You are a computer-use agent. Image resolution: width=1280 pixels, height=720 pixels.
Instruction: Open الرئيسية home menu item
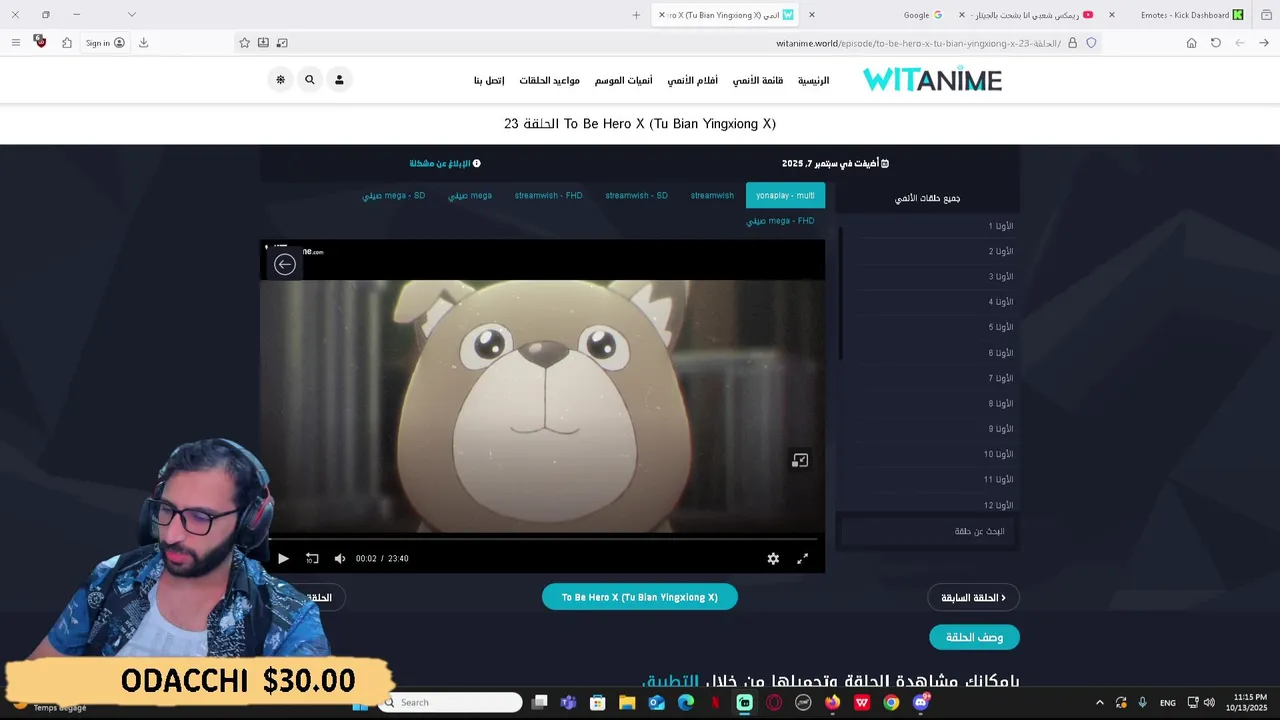tap(813, 80)
